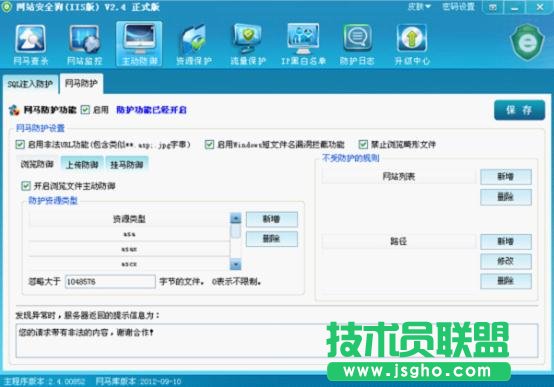
Task: Toggle 启用非法URL功能 checkbox
Action: click(20, 144)
